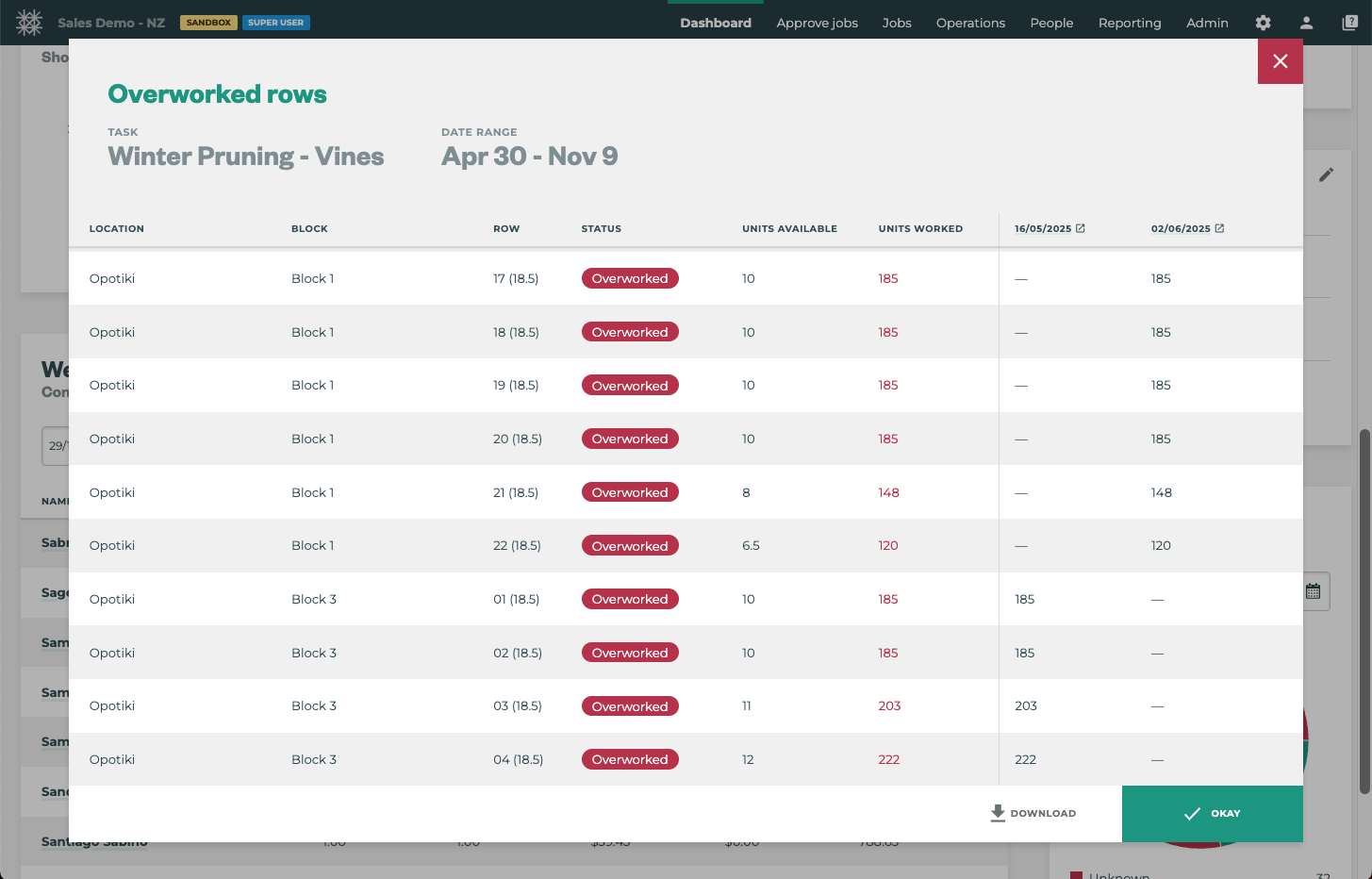Open the Reporting section
This screenshot has width=1372, height=879.
pos(1130,23)
